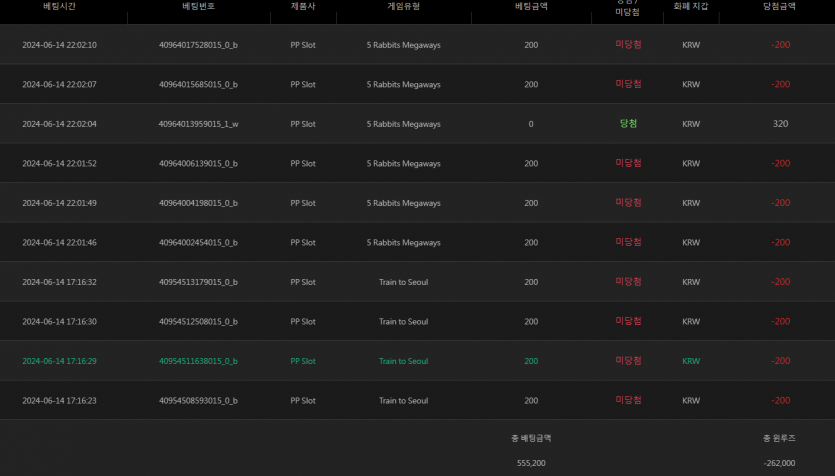Click the green Train to Seoul entry

(x=403, y=362)
